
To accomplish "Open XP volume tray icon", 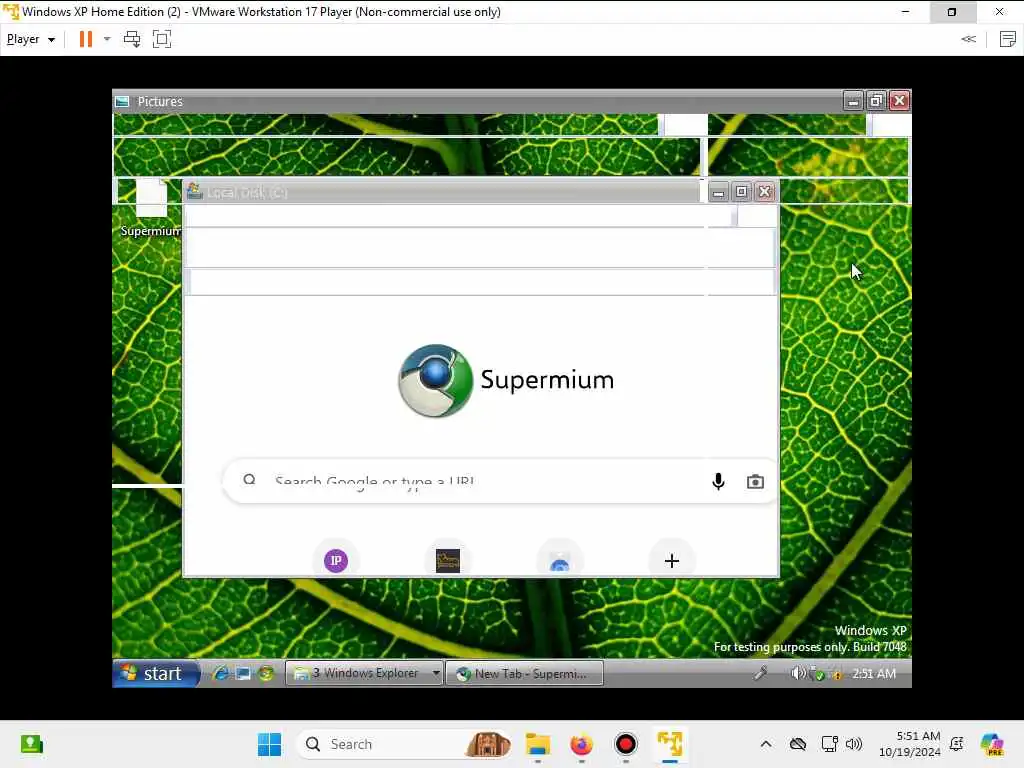I will 798,673.
